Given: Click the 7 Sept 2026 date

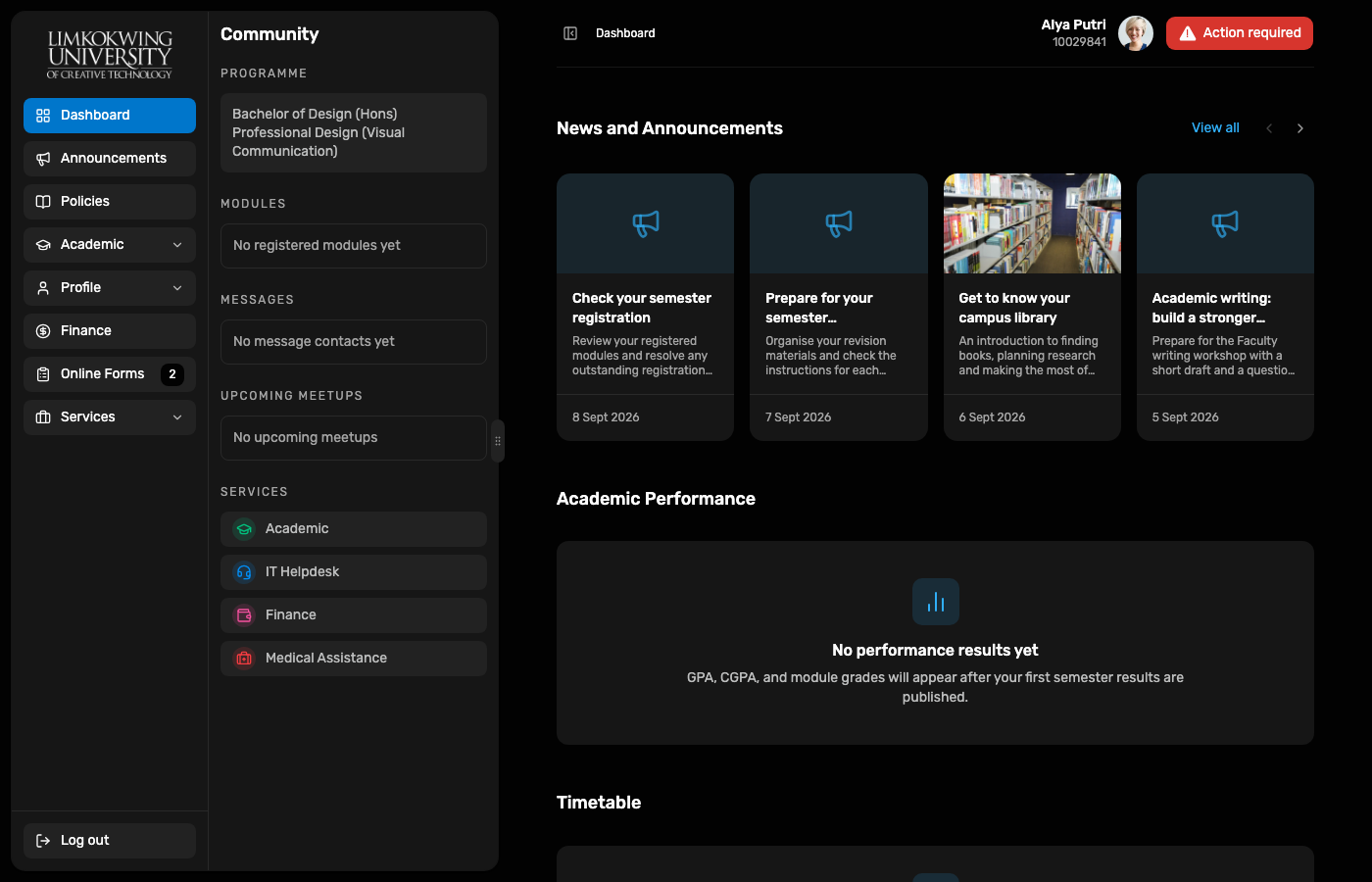Looking at the screenshot, I should (798, 417).
